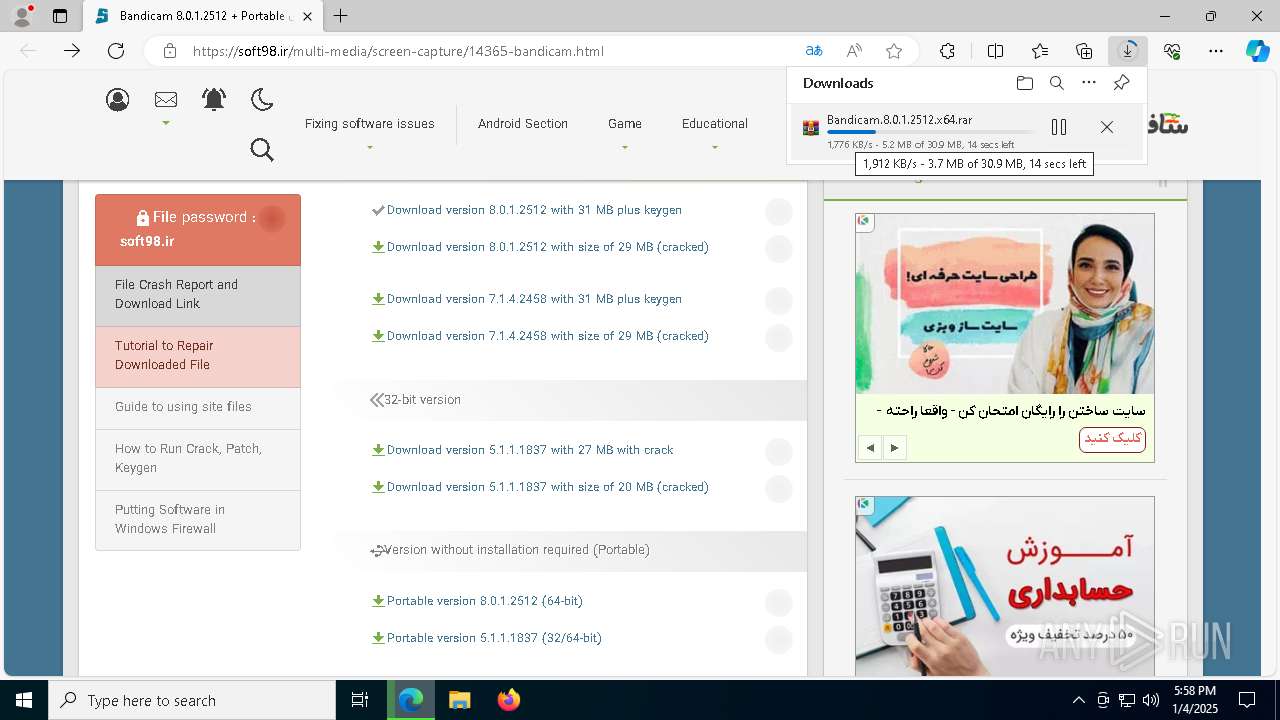This screenshot has height=720, width=1280.
Task: Pause the Bandicam rar download
Action: tap(1059, 127)
